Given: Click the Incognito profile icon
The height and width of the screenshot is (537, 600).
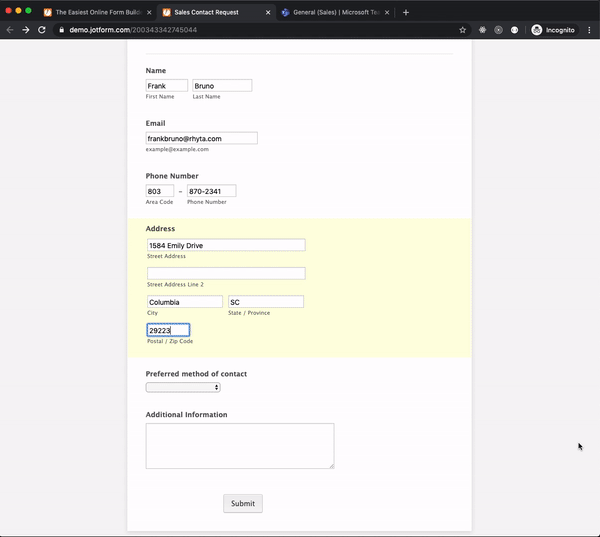Looking at the screenshot, I should pos(537,30).
